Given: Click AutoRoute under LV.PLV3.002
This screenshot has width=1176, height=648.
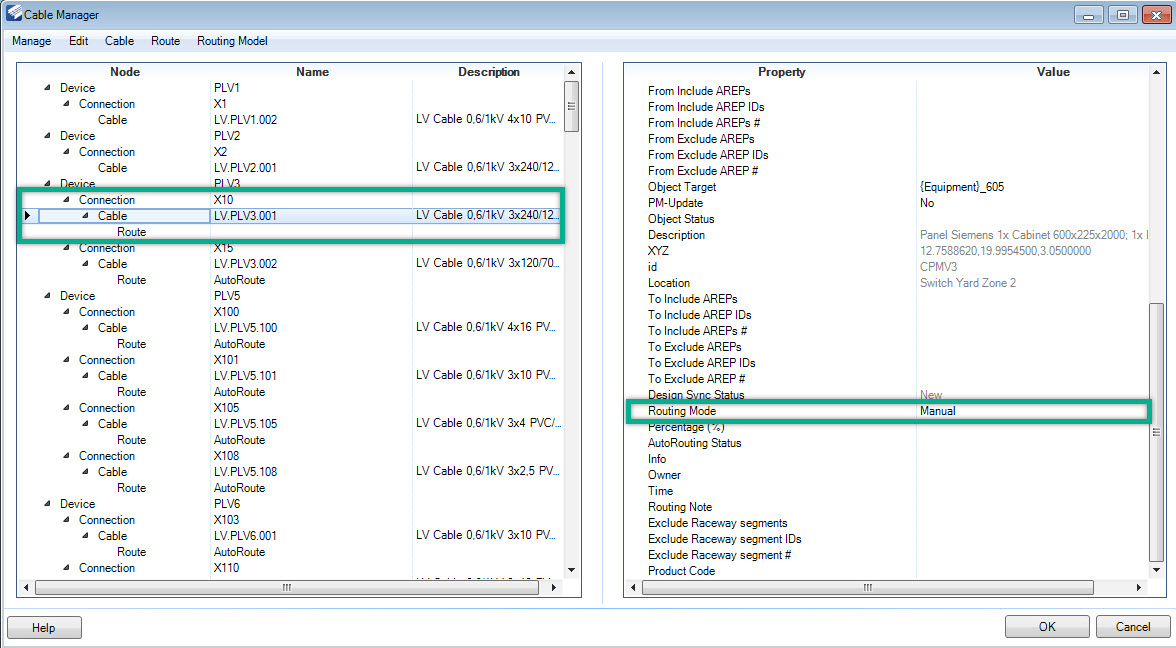Looking at the screenshot, I should 239,280.
